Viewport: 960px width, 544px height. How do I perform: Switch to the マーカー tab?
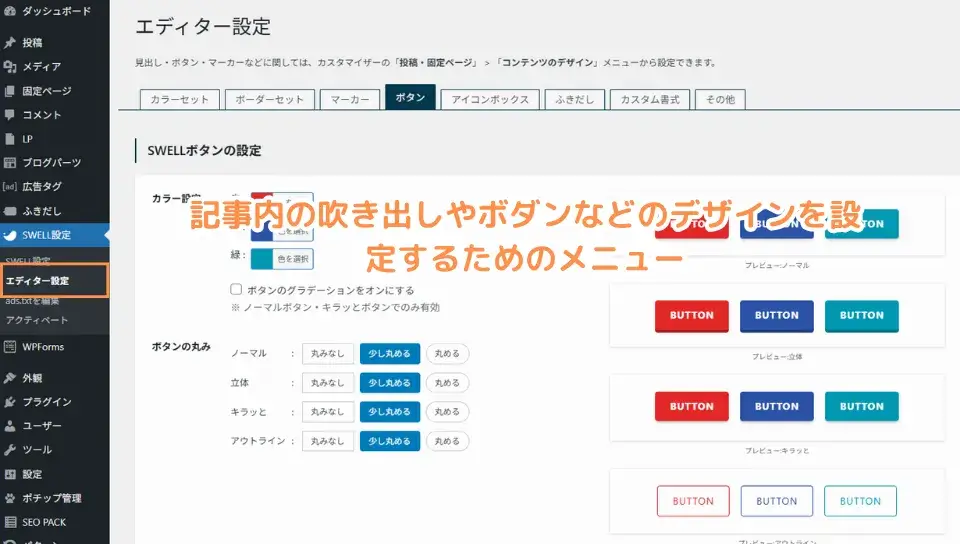click(350, 99)
